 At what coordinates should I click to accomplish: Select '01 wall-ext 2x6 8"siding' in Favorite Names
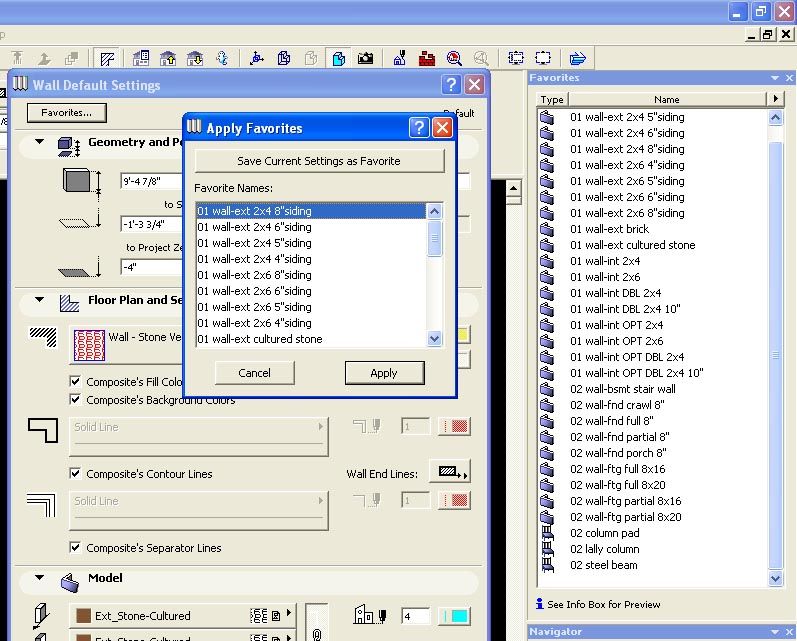click(x=254, y=275)
